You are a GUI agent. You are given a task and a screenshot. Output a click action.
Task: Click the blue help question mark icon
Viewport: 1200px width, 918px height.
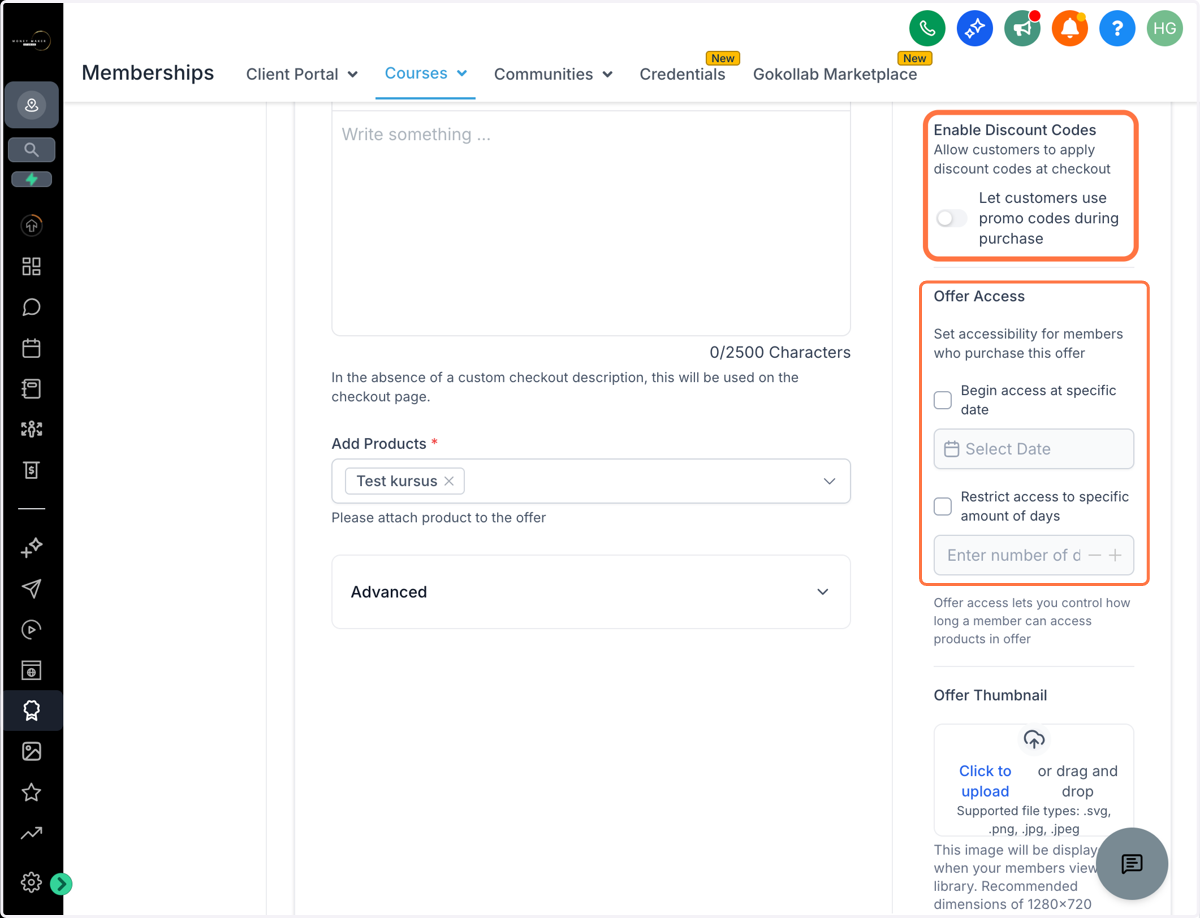1117,28
